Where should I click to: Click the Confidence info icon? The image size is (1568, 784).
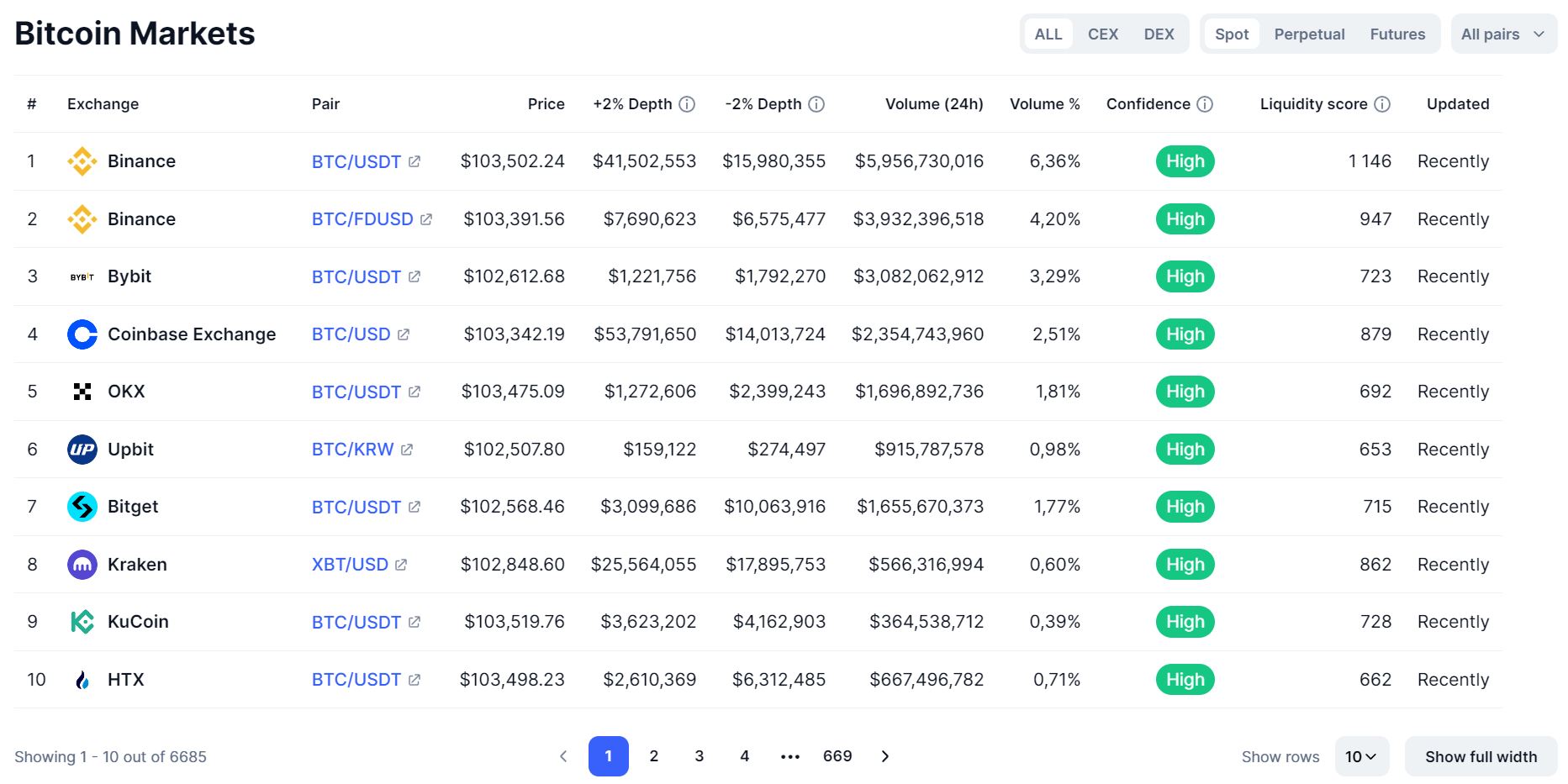pos(1205,104)
